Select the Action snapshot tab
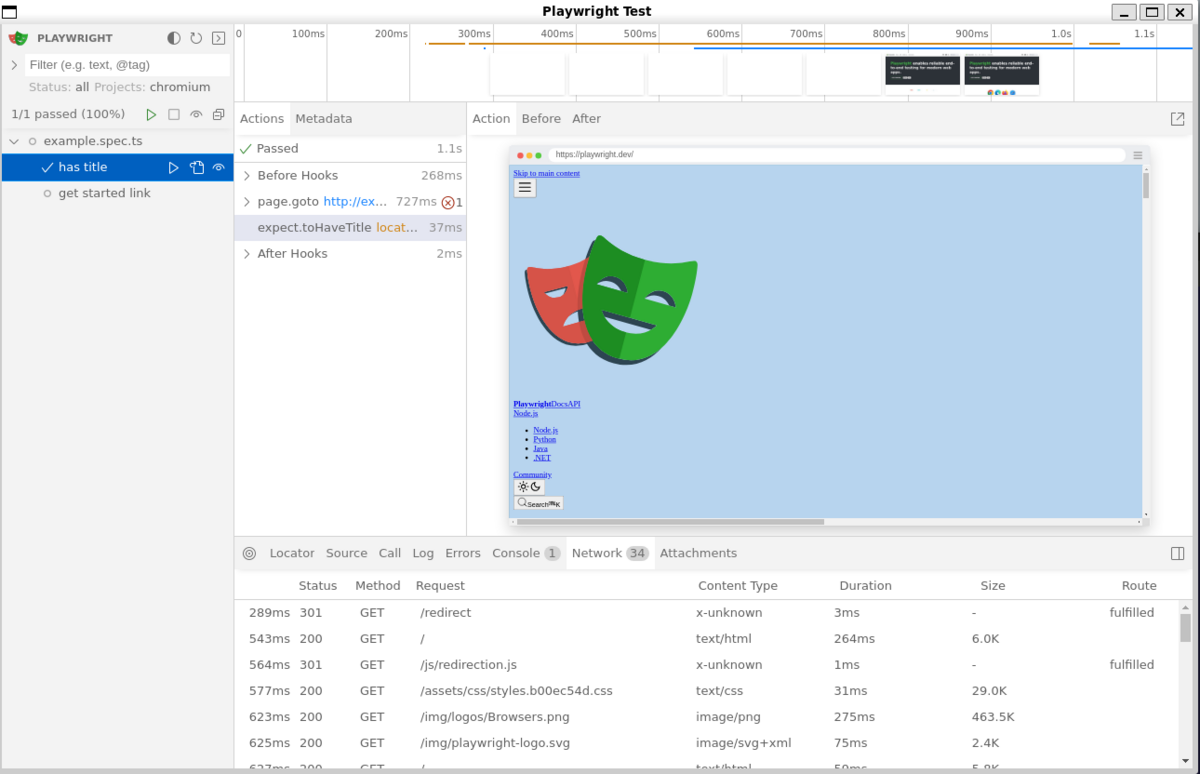 click(491, 119)
